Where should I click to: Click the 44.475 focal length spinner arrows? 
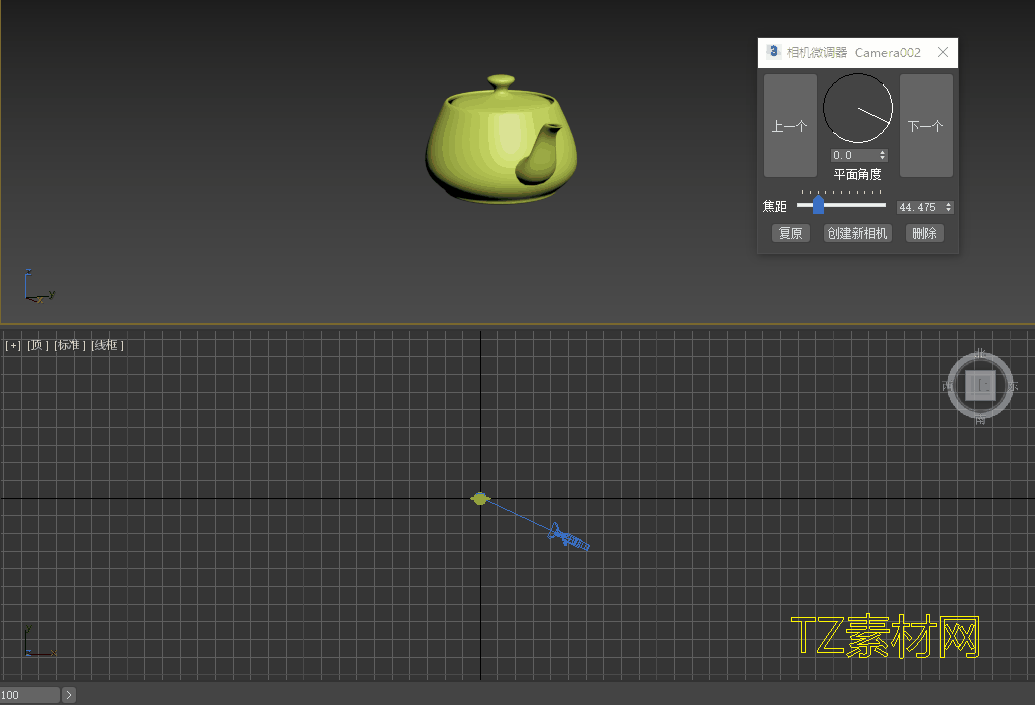(948, 207)
